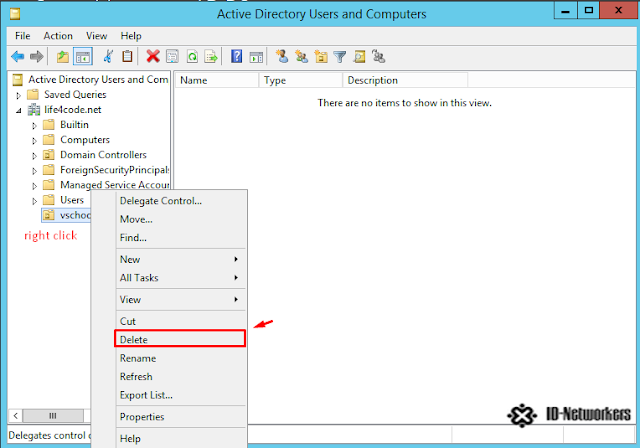Expand the Saved Queries tree node

click(x=18, y=95)
